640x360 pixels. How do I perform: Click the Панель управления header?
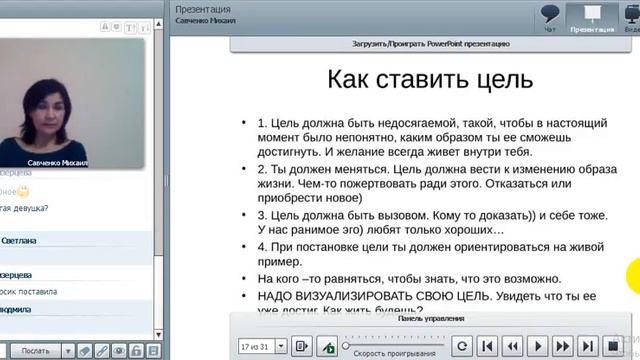point(431,318)
